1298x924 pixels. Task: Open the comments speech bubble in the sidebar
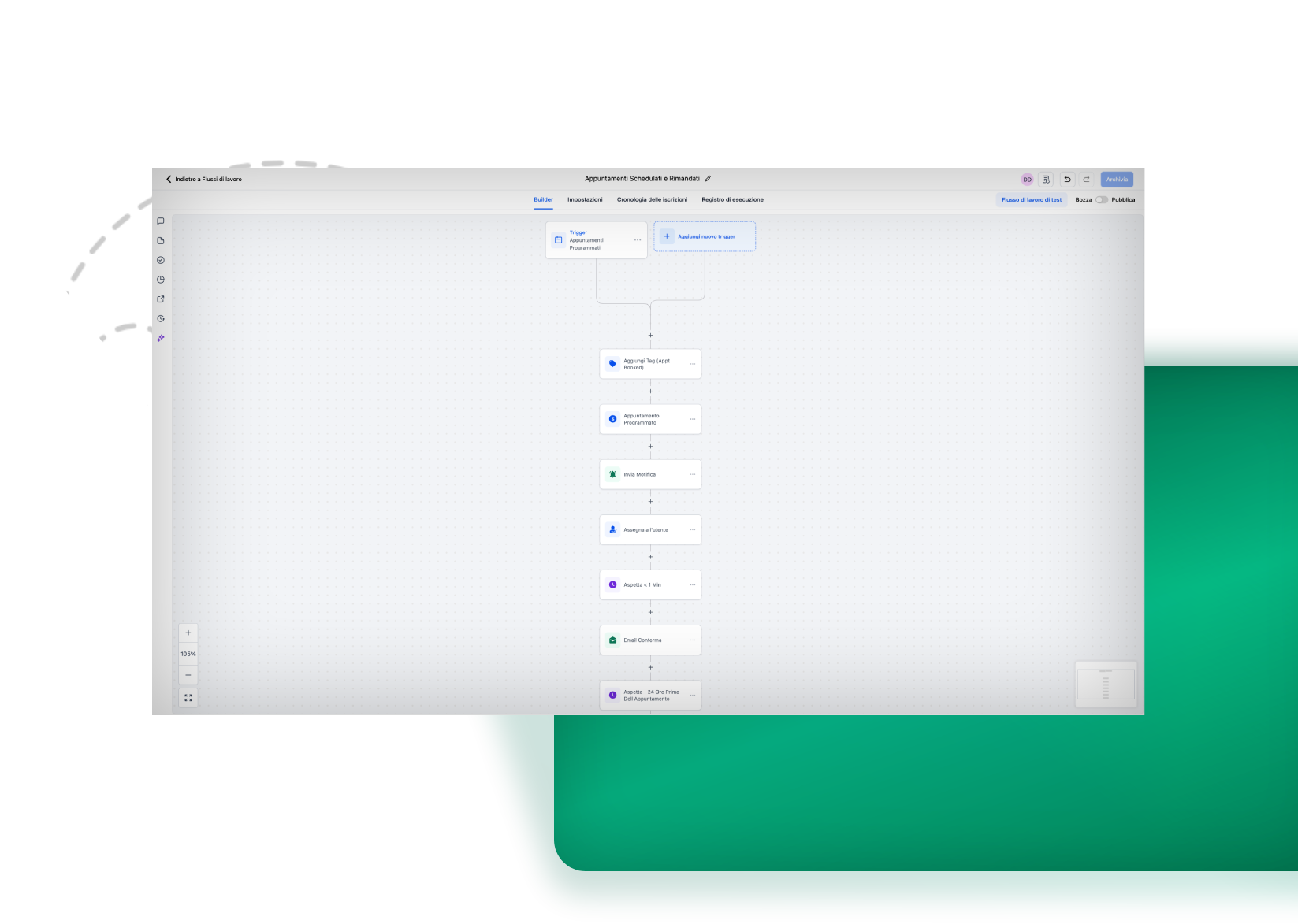[161, 221]
